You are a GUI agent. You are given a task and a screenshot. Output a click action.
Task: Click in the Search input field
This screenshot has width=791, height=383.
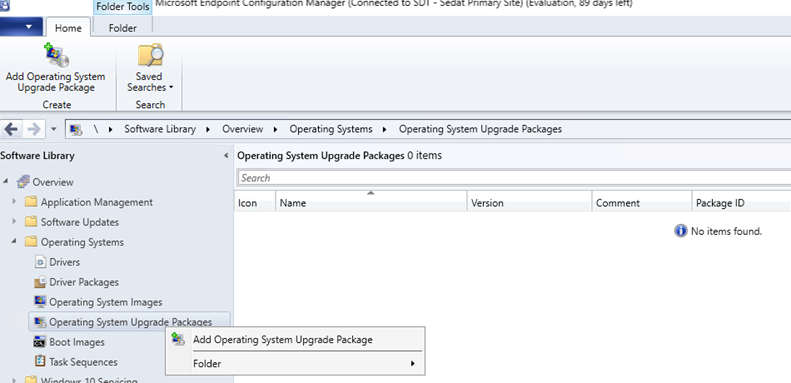pyautogui.click(x=514, y=178)
